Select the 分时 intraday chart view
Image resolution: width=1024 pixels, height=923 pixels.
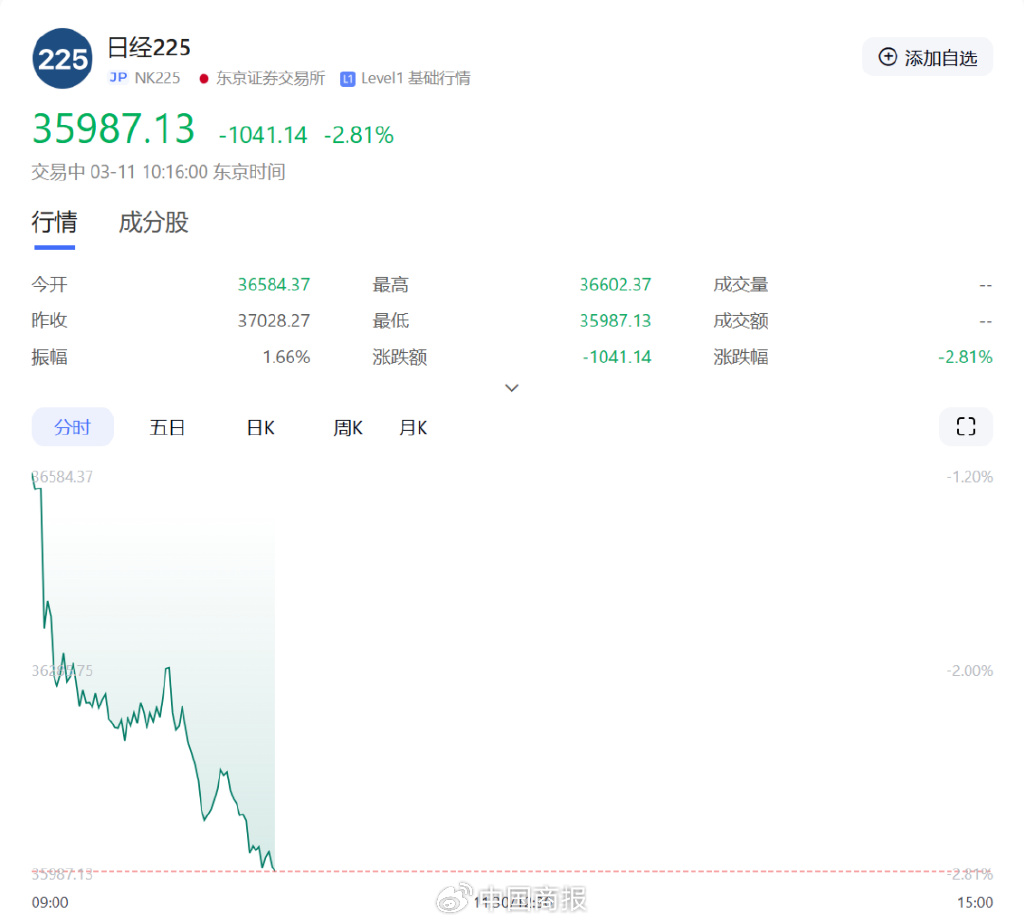coord(72,427)
